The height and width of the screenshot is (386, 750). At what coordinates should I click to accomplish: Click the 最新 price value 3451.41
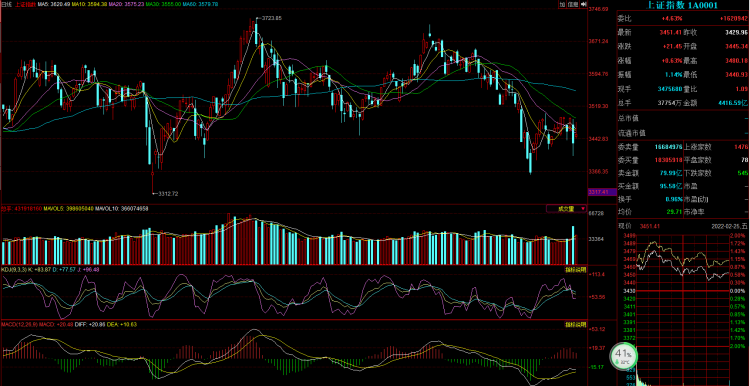(670, 32)
